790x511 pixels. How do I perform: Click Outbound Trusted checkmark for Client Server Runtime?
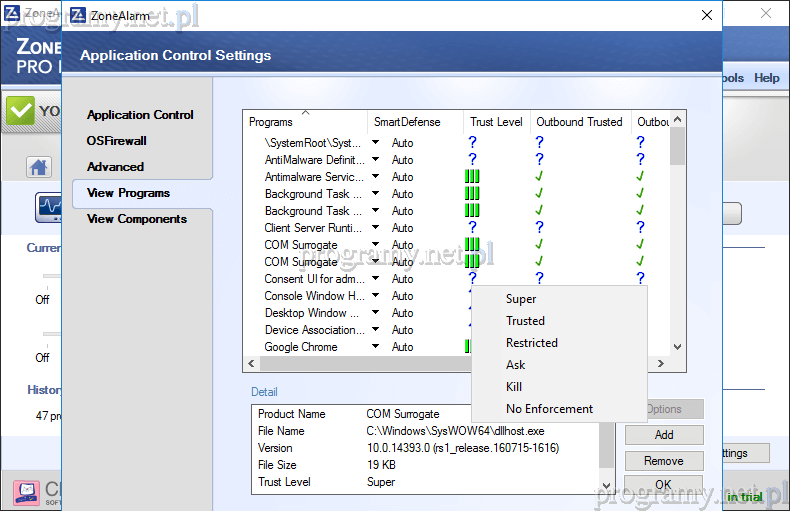(x=539, y=228)
